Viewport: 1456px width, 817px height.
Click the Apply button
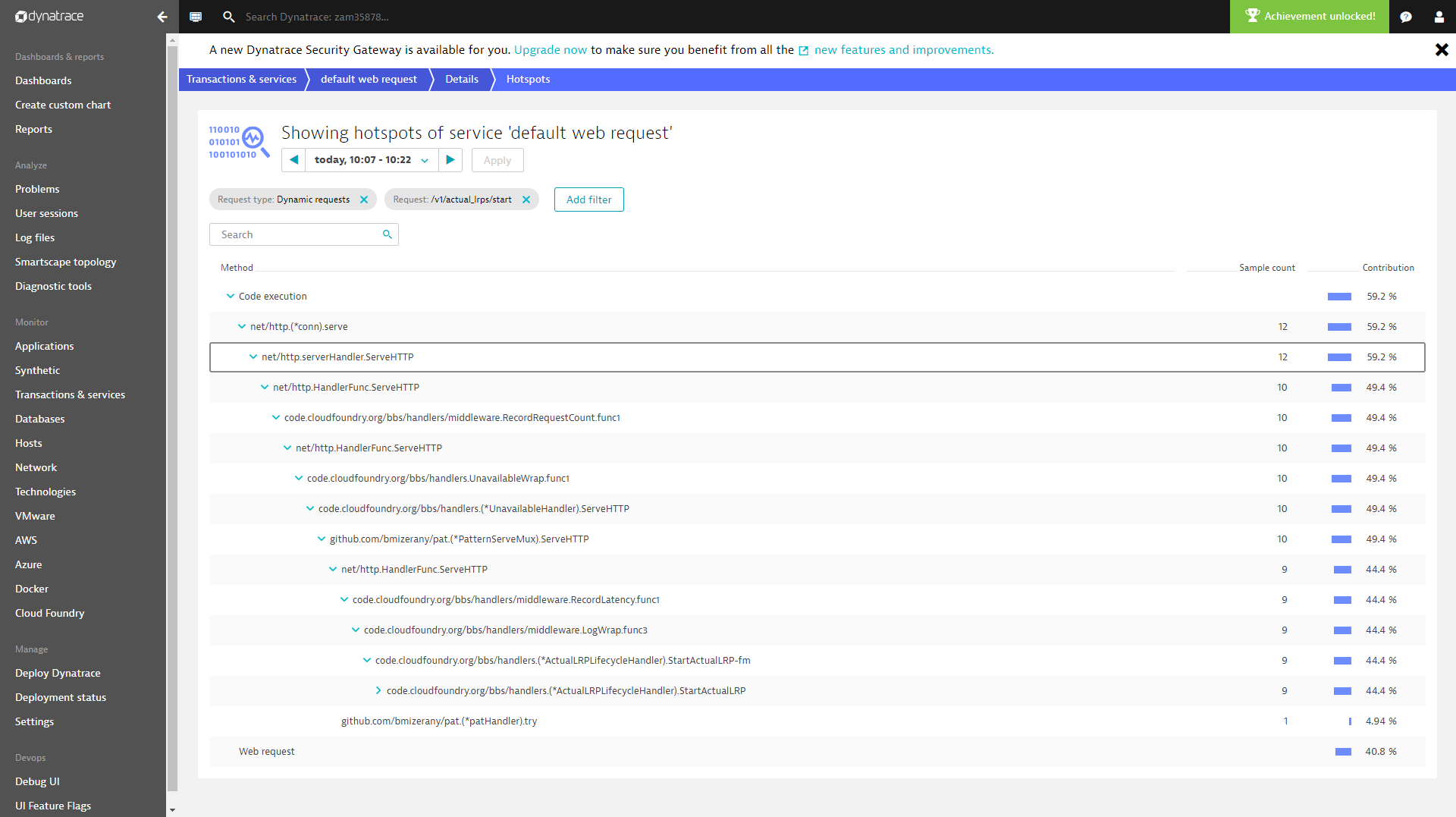point(497,160)
